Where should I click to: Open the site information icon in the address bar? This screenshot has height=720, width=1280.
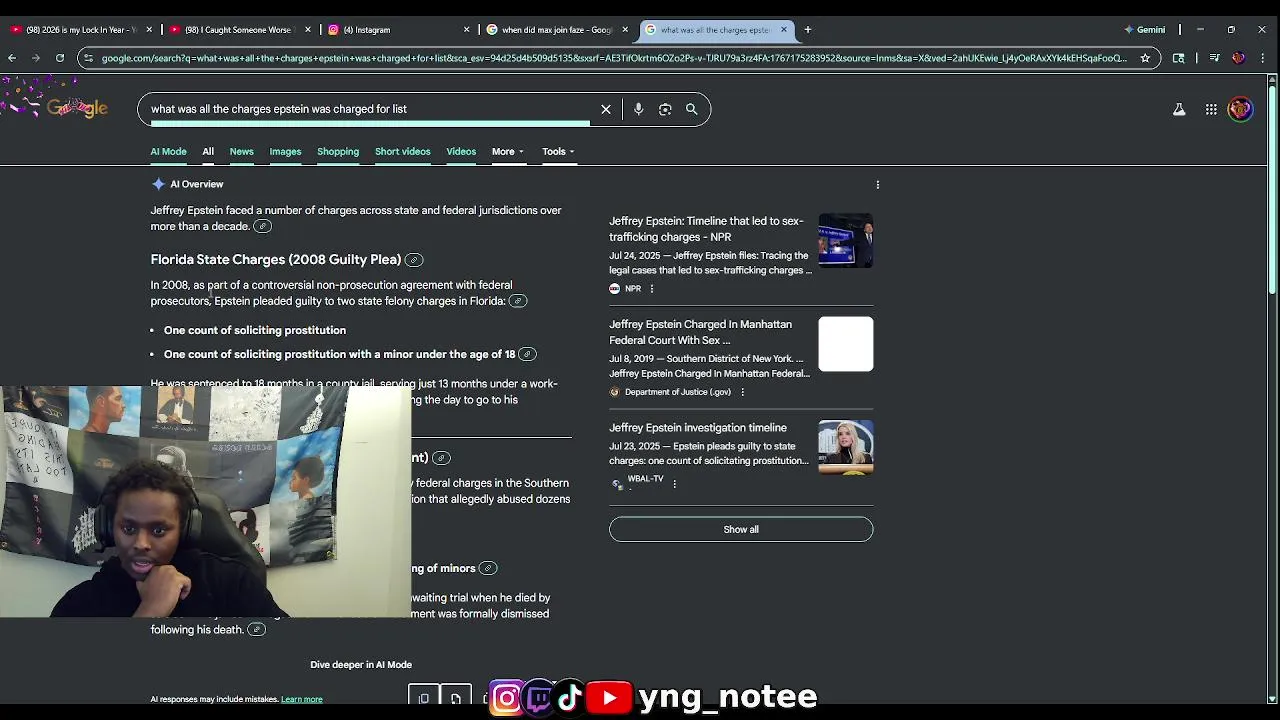(89, 58)
